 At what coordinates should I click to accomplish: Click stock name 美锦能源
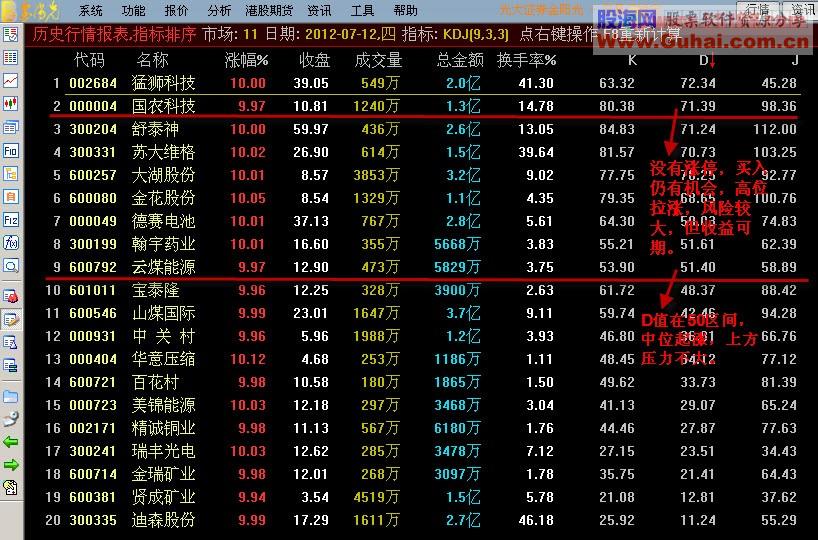163,405
